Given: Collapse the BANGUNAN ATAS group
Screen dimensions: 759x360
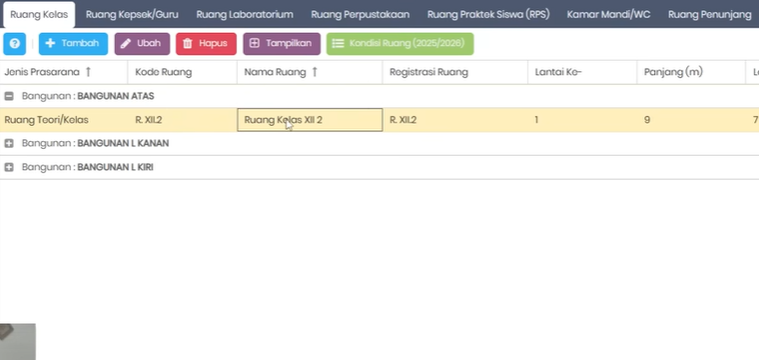Looking at the screenshot, I should [x=9, y=96].
